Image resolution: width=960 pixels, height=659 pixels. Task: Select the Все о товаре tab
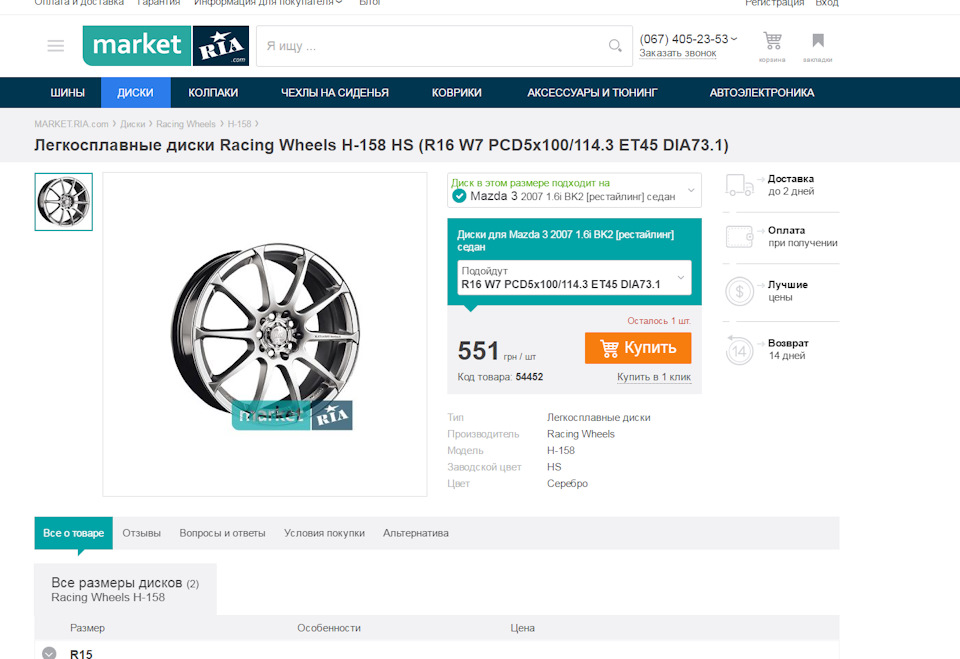(73, 533)
